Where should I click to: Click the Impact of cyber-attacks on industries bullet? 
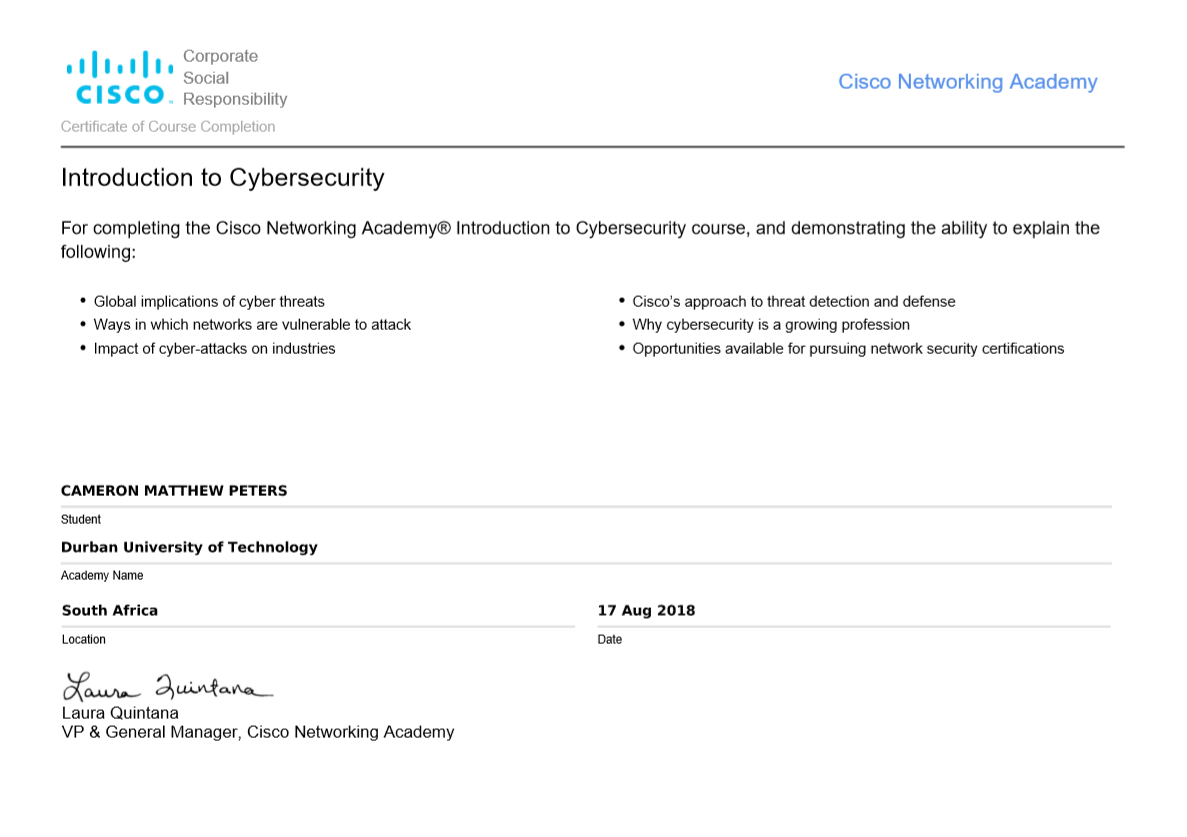pyautogui.click(x=214, y=348)
